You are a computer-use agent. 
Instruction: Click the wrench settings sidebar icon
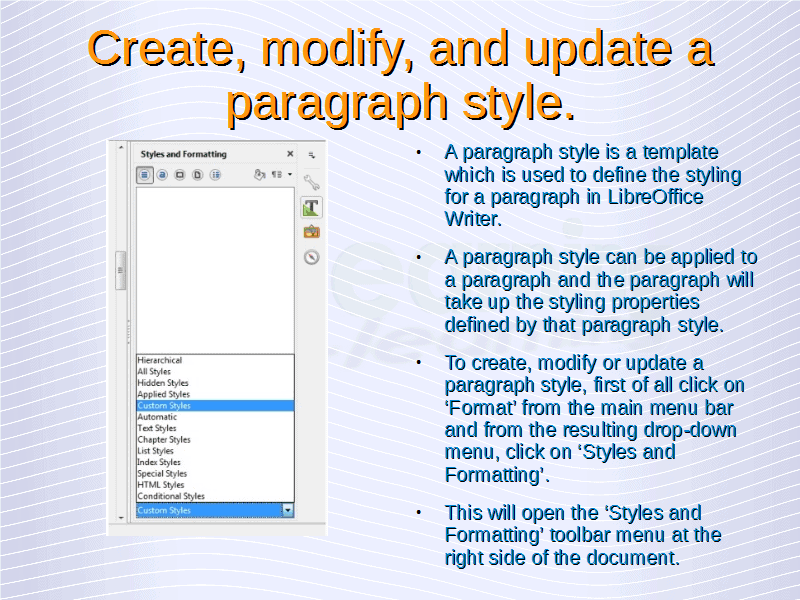coord(312,183)
